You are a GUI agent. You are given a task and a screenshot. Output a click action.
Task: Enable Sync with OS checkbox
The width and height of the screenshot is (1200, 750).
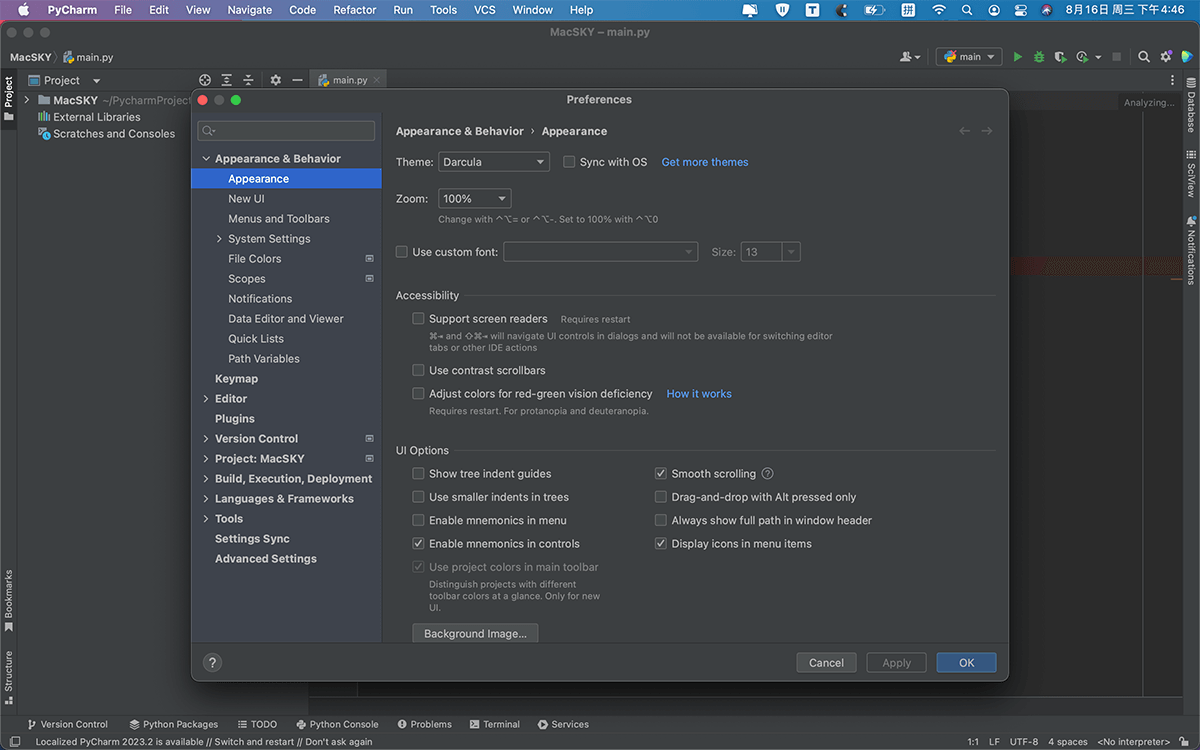[x=569, y=162]
